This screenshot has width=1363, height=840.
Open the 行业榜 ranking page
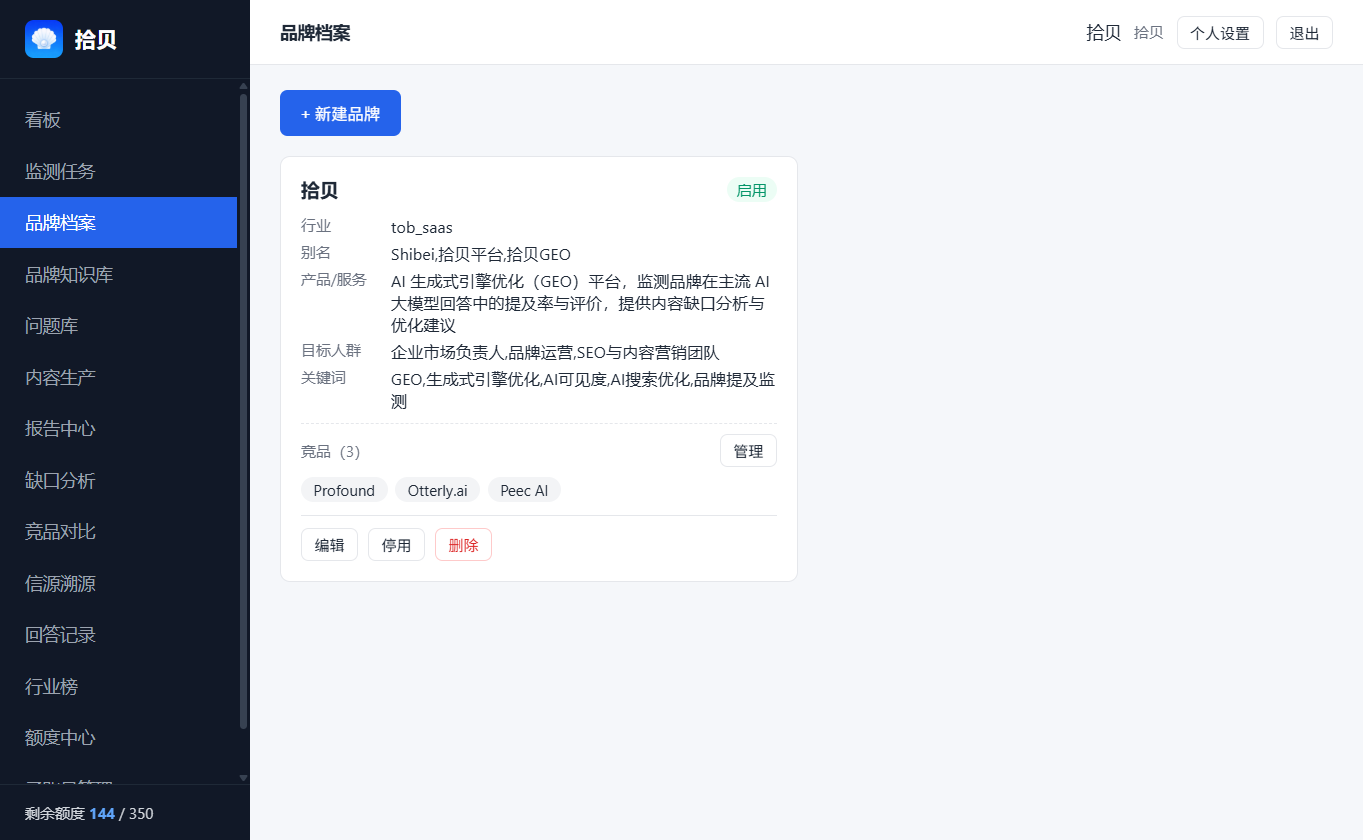(118, 686)
